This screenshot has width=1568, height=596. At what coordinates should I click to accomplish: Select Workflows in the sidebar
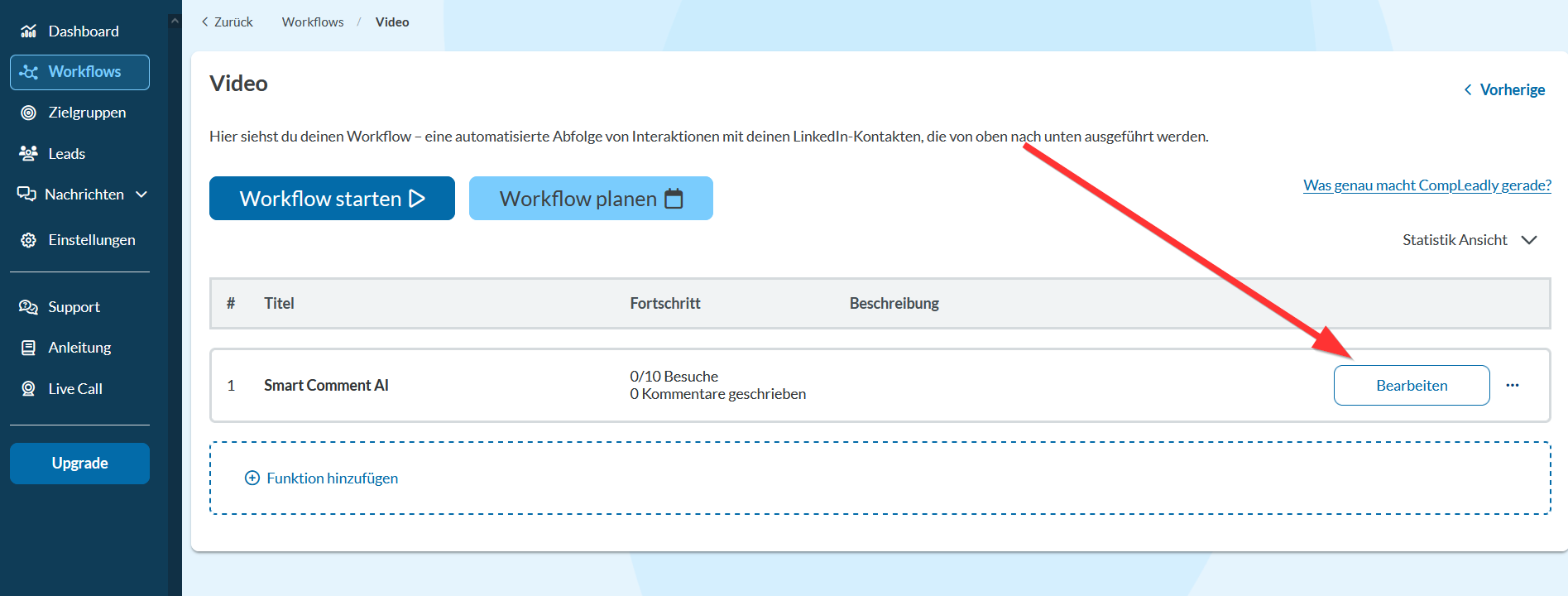(x=79, y=72)
